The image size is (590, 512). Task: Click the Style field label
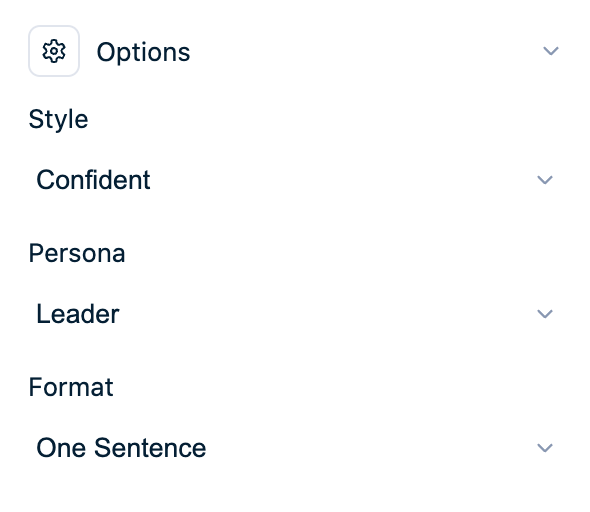point(58,119)
